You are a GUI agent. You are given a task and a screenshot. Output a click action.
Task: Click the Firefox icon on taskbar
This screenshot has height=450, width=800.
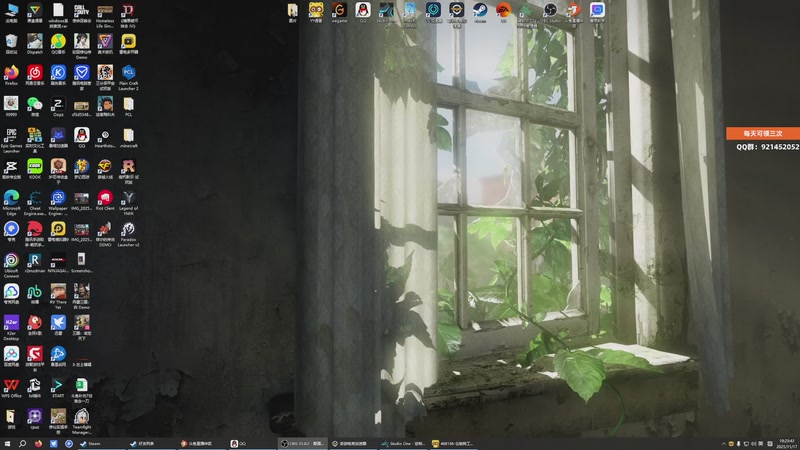pos(38,444)
